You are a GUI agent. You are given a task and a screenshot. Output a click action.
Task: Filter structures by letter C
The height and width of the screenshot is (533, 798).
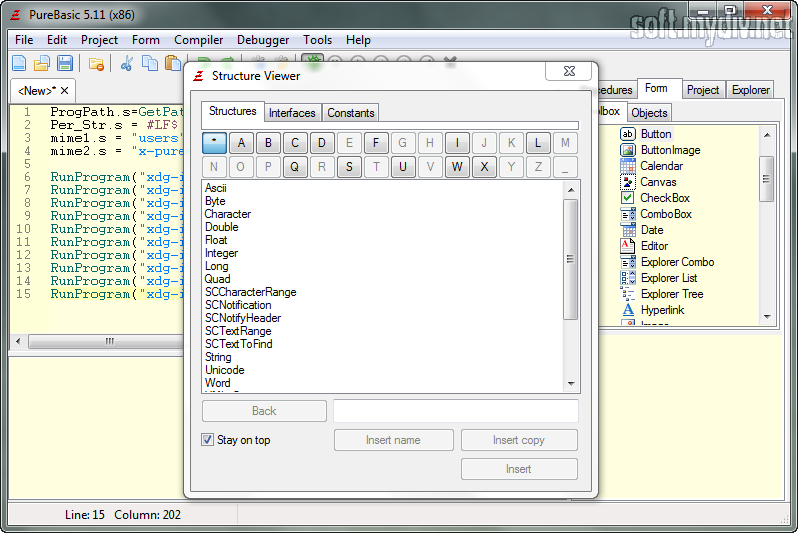tap(295, 143)
